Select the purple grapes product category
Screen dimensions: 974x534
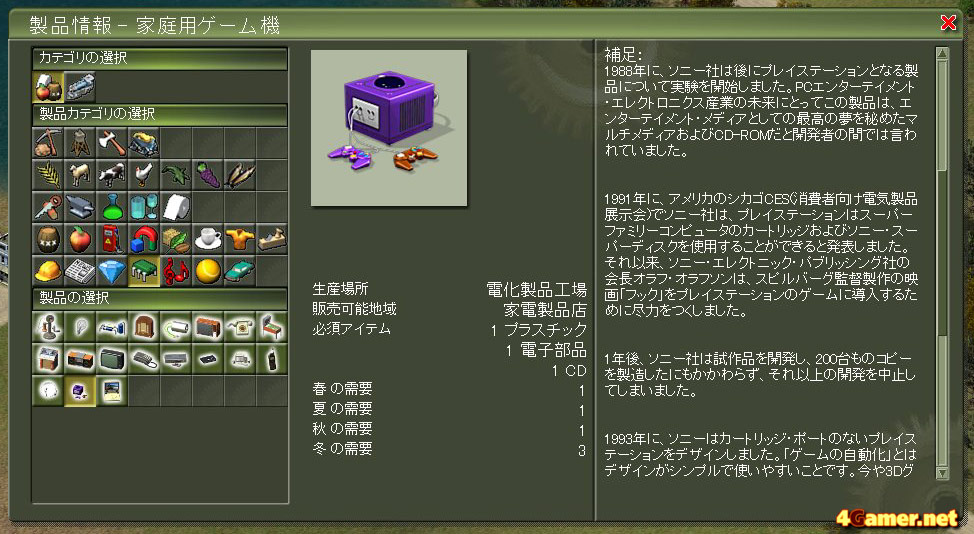pos(208,175)
